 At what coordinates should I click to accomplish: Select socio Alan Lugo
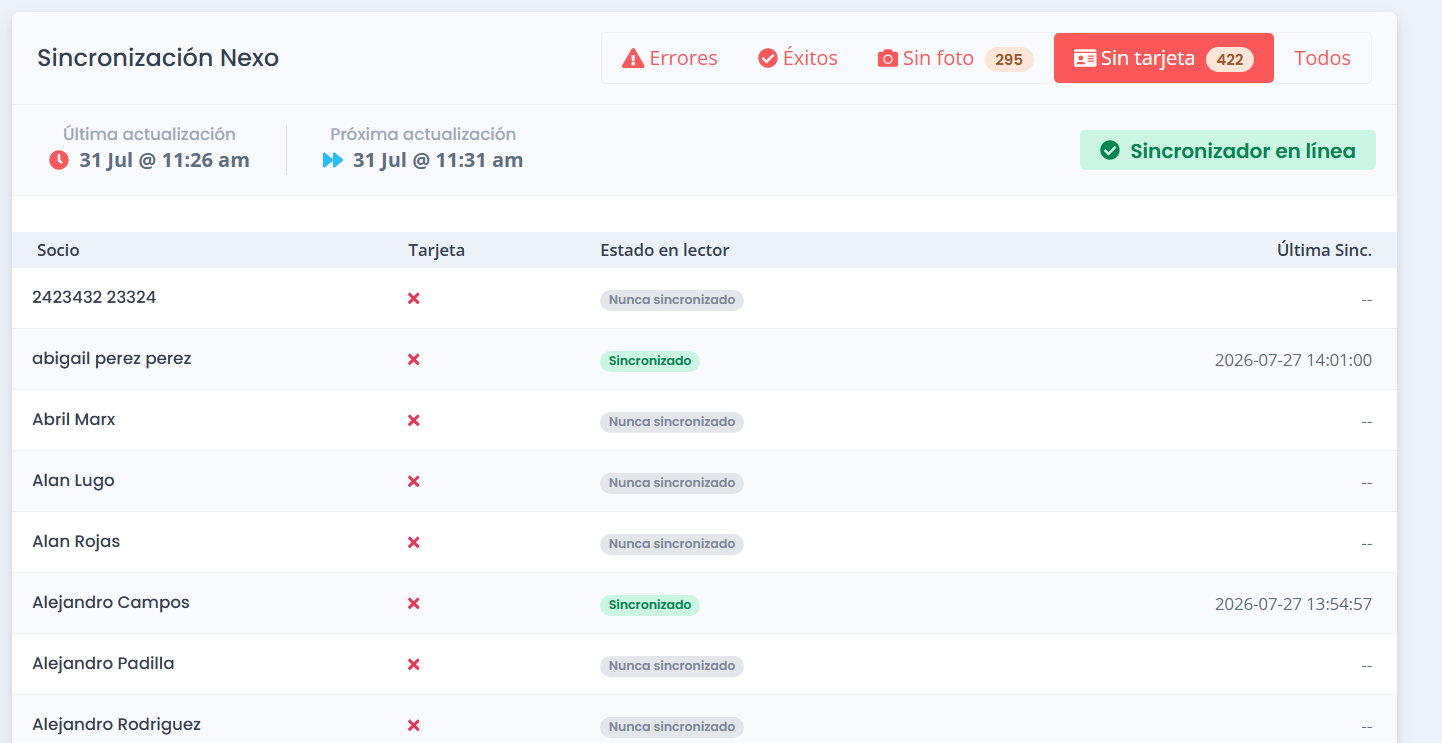[x=73, y=480]
